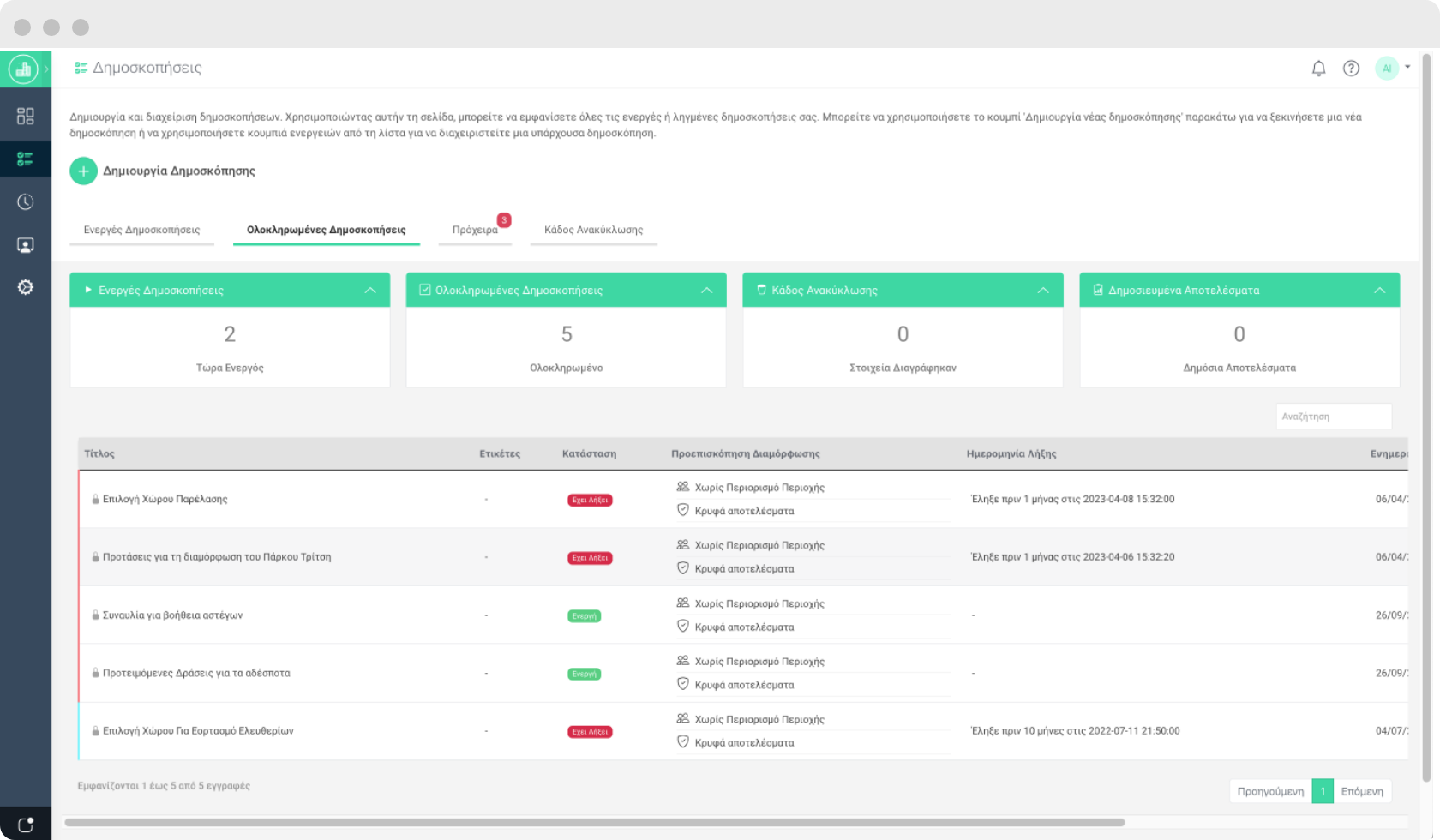This screenshot has width=1440, height=840.
Task: Collapse the Δημοσιευμένα Αποτελέσματα card
Action: click(x=1379, y=291)
